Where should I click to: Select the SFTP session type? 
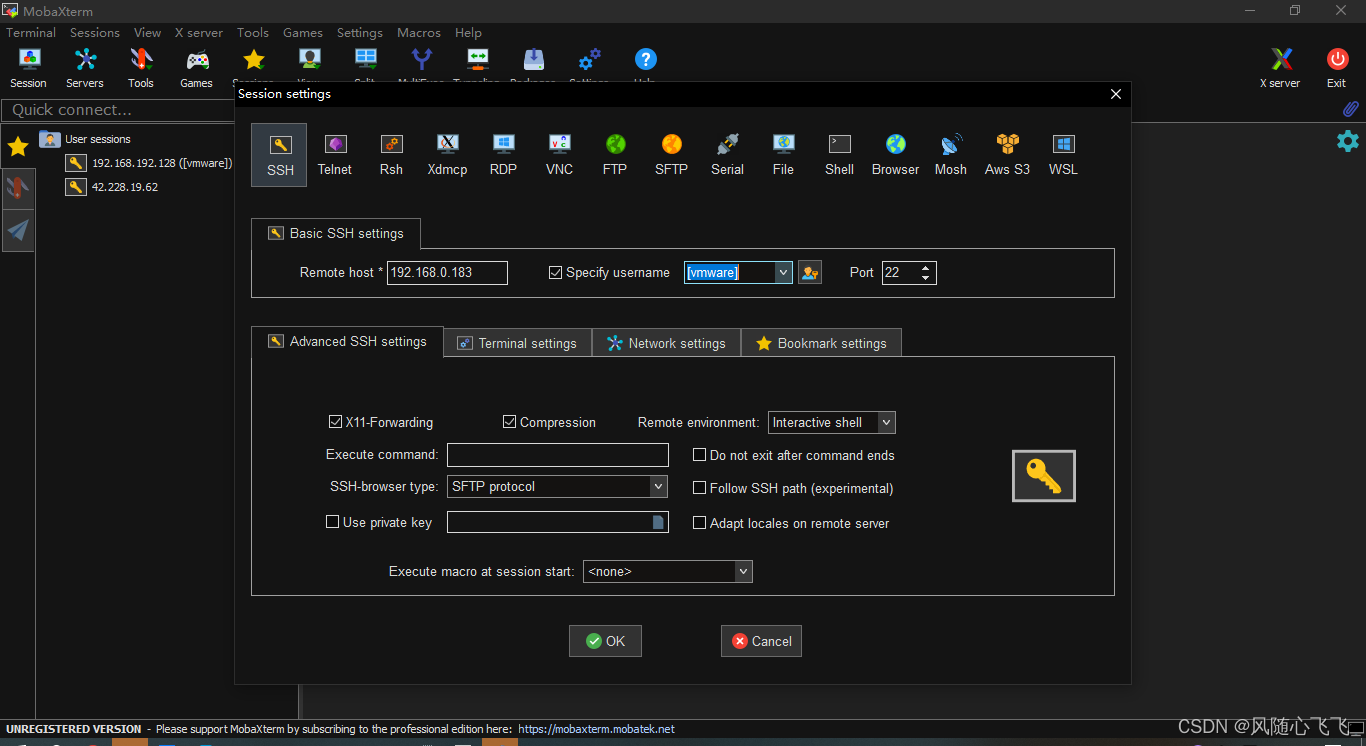click(671, 155)
